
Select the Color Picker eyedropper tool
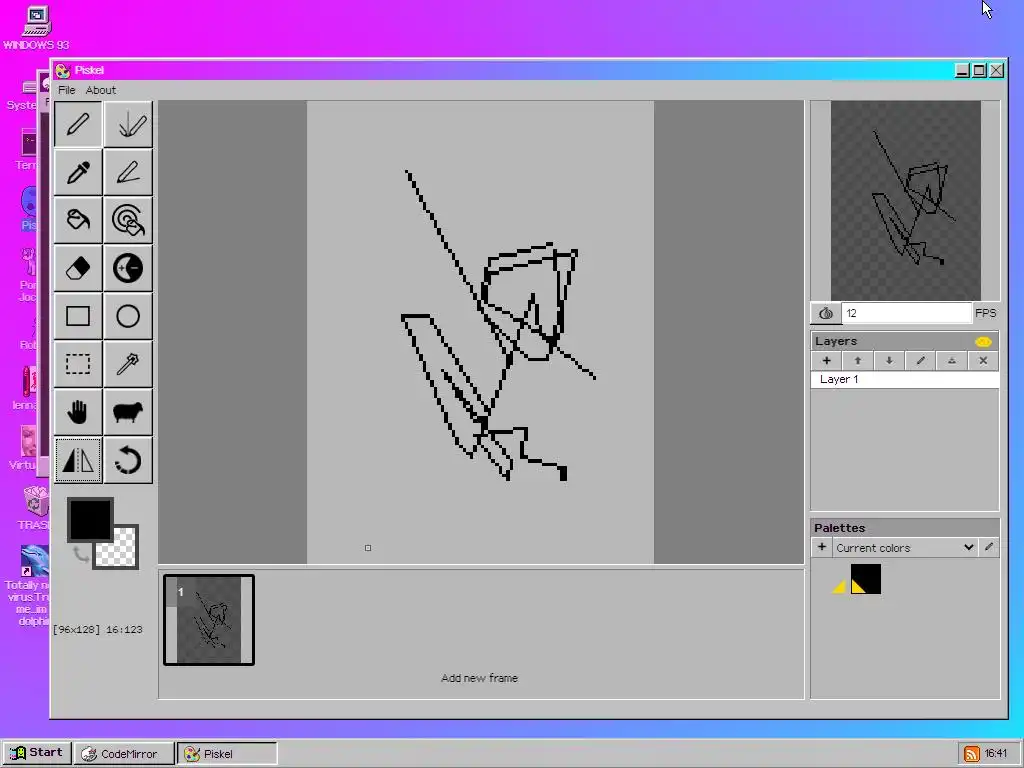(78, 172)
